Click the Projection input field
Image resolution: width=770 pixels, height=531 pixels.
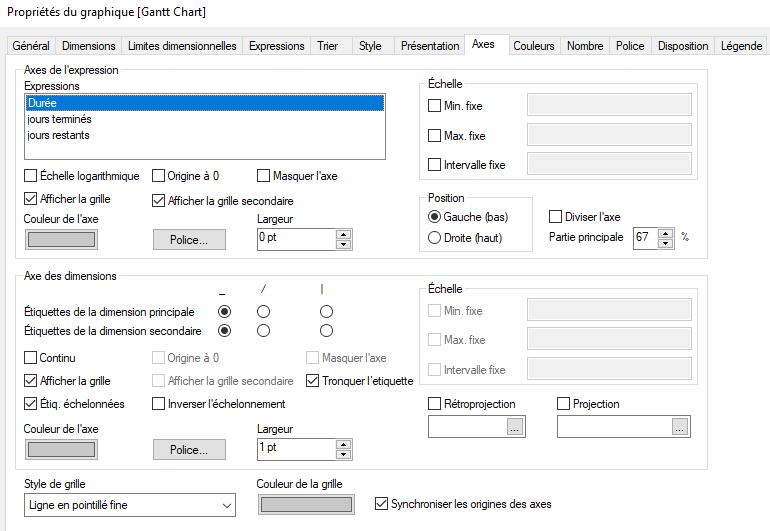coord(615,427)
